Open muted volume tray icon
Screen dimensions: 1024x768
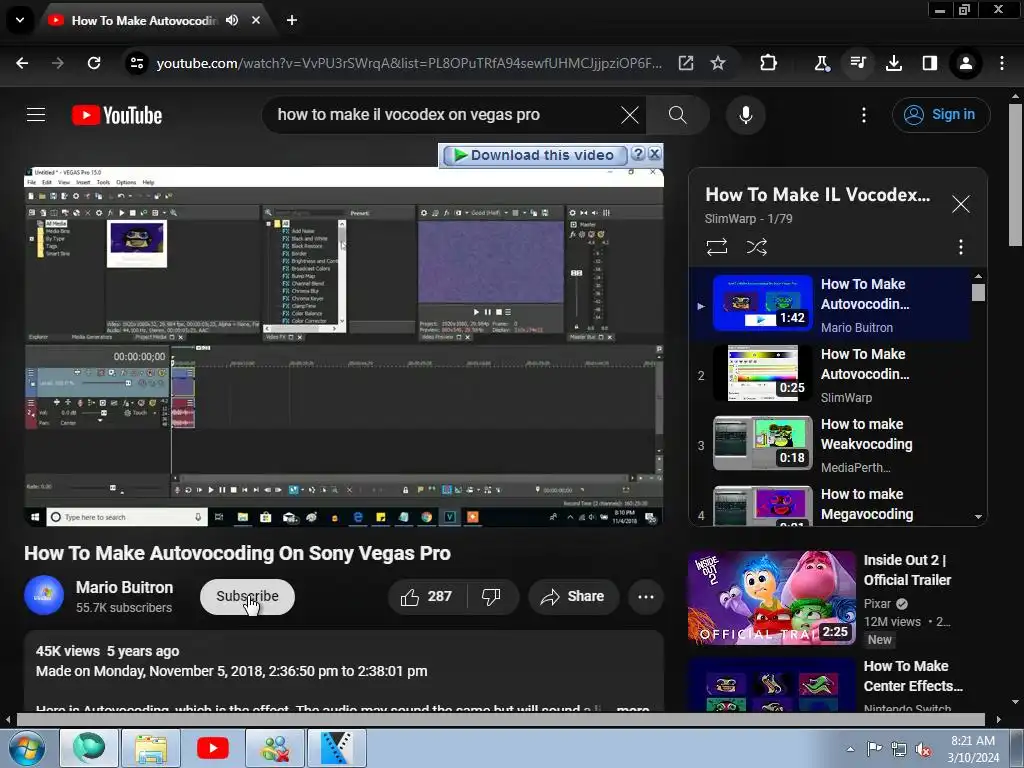(923, 750)
